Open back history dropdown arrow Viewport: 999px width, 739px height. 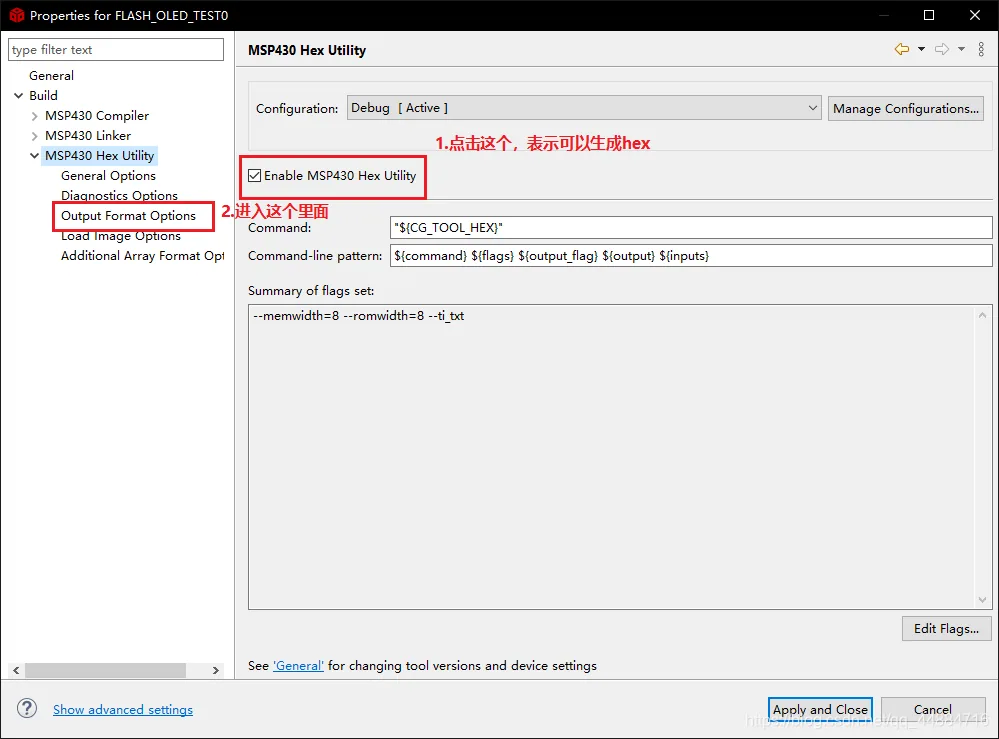pos(921,49)
